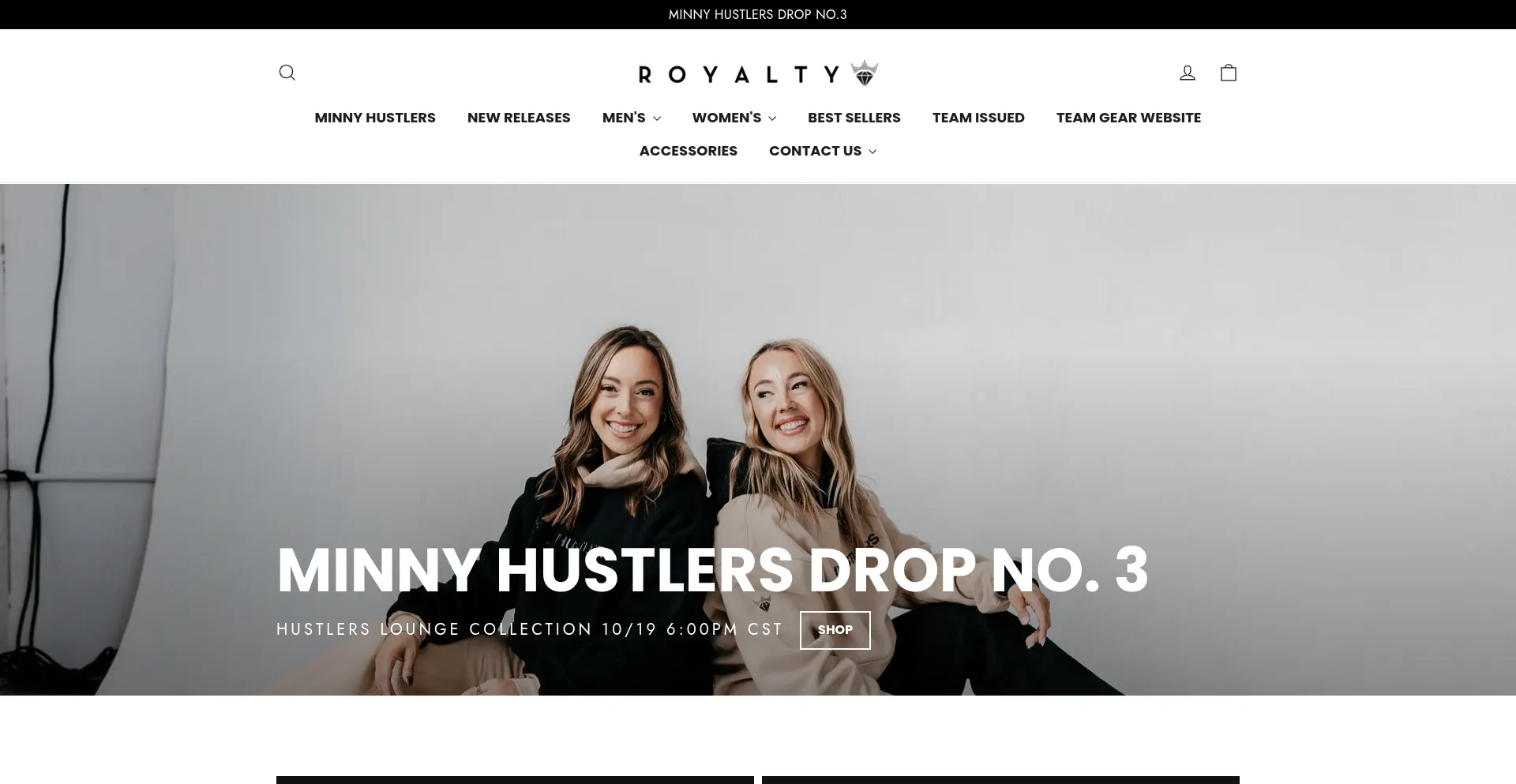Click the Minny Hustlers Drop No.3 announcement bar

[x=758, y=14]
